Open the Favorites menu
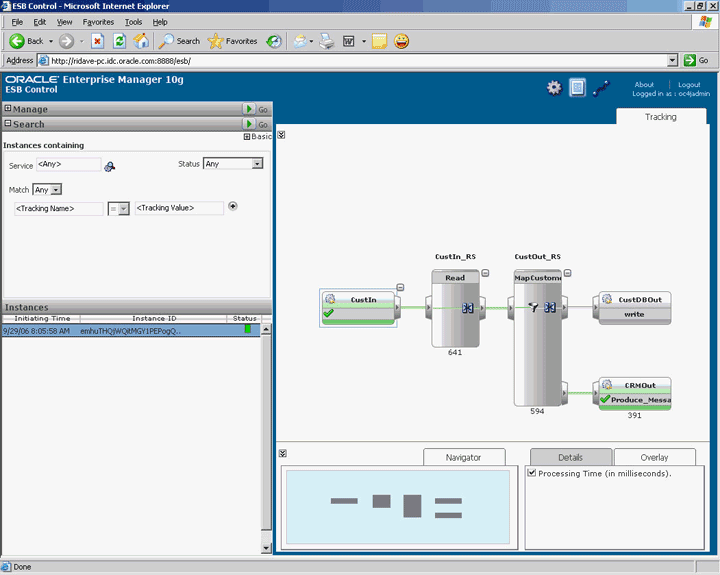Screen dimensions: 720x575 point(98,22)
